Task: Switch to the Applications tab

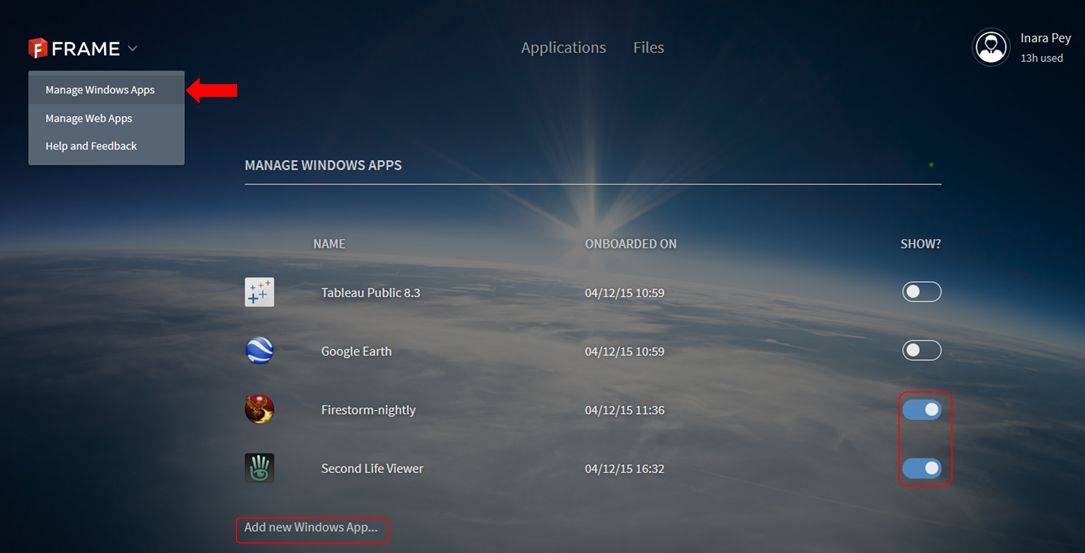Action: coord(563,48)
